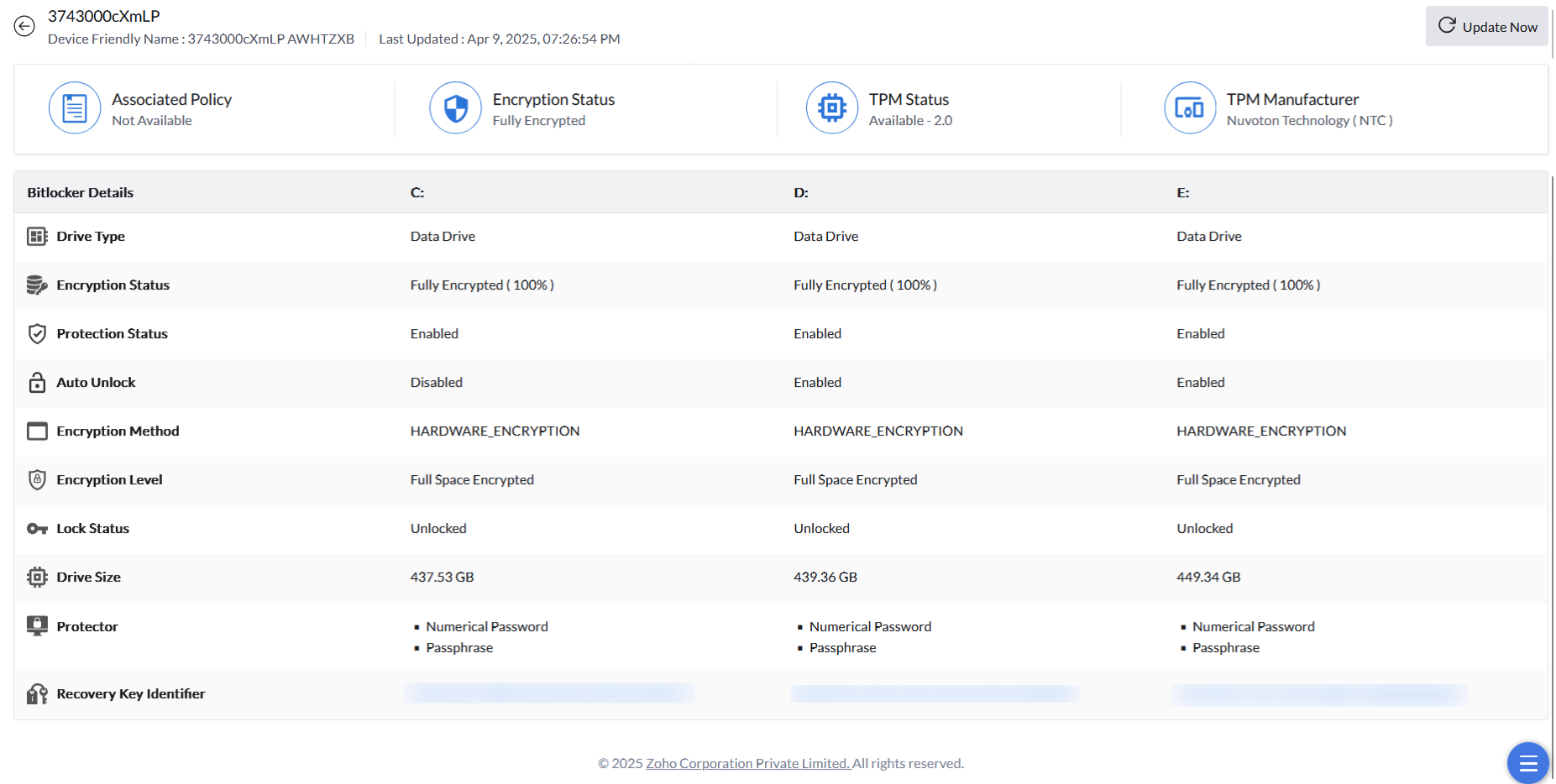Click the back arrow icon

tap(24, 26)
